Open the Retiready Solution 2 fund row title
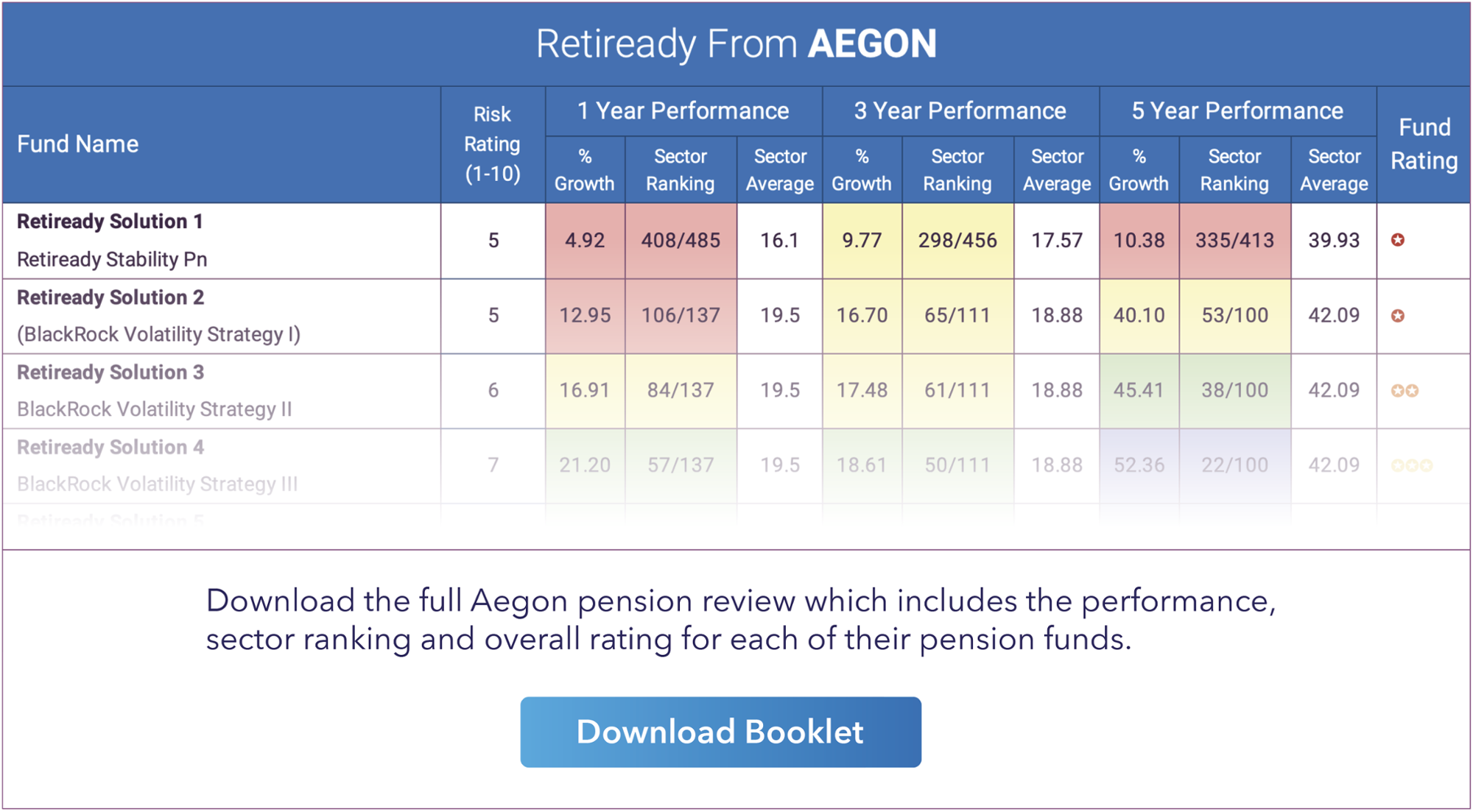The image size is (1473, 812). click(110, 297)
